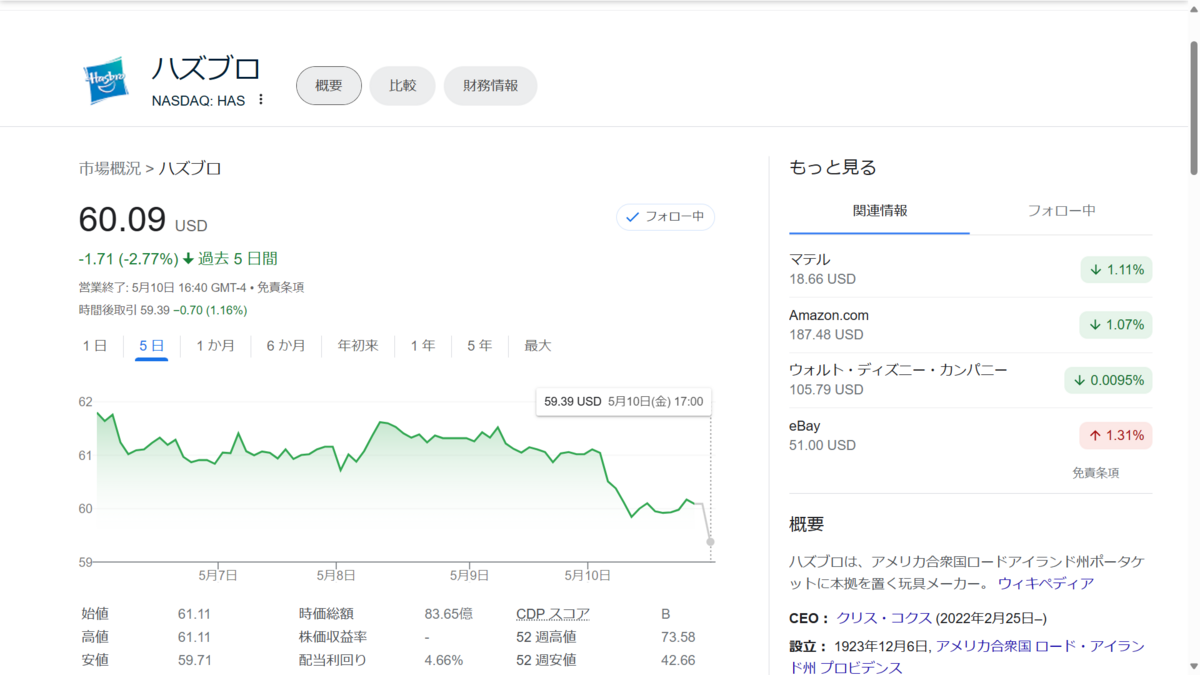Toggle the フォロー中 follow button
The width and height of the screenshot is (1200, 675).
(665, 216)
